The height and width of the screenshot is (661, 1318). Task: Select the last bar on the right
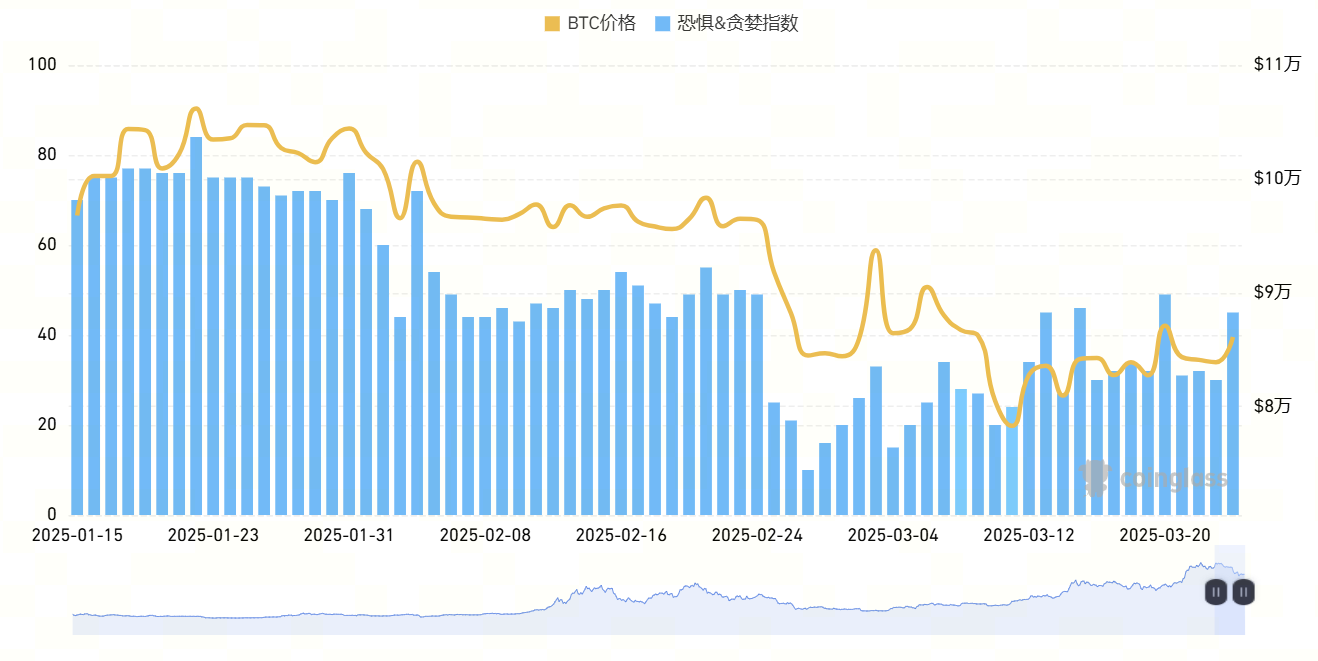click(x=1233, y=413)
